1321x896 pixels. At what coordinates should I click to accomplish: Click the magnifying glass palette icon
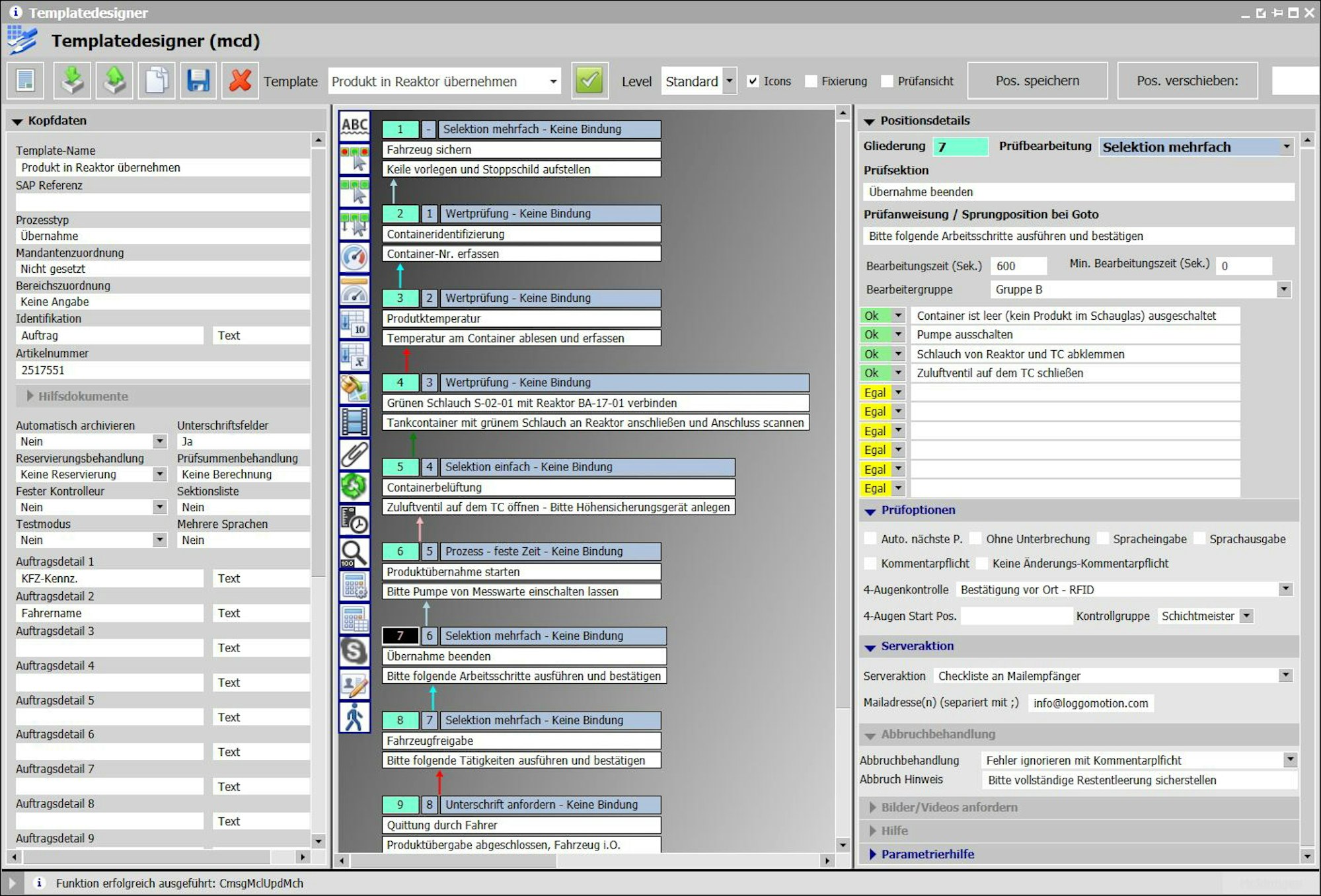[x=354, y=552]
